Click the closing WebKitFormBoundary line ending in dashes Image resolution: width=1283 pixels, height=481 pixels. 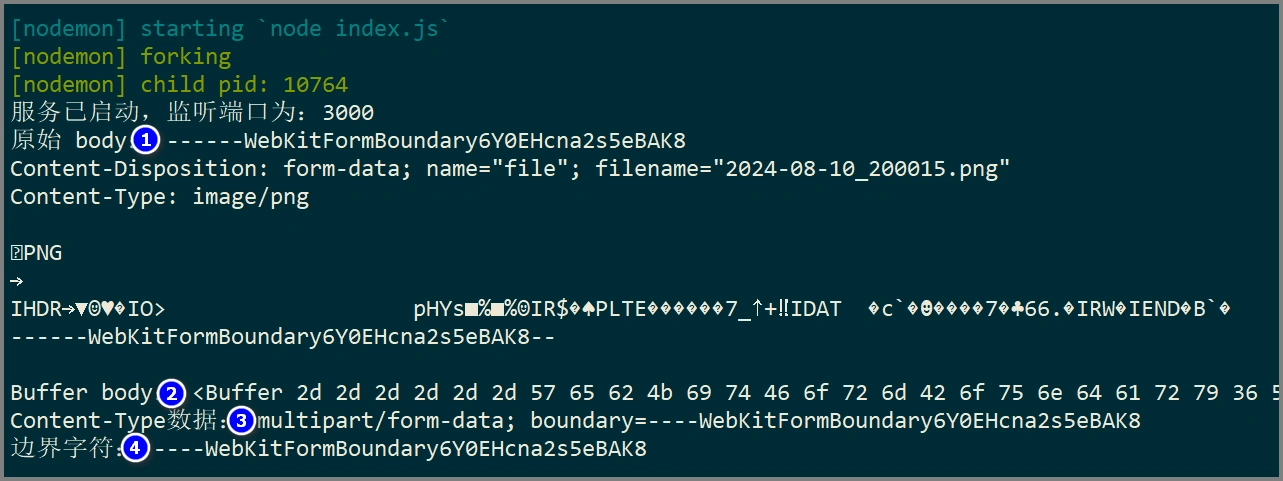click(x=283, y=337)
